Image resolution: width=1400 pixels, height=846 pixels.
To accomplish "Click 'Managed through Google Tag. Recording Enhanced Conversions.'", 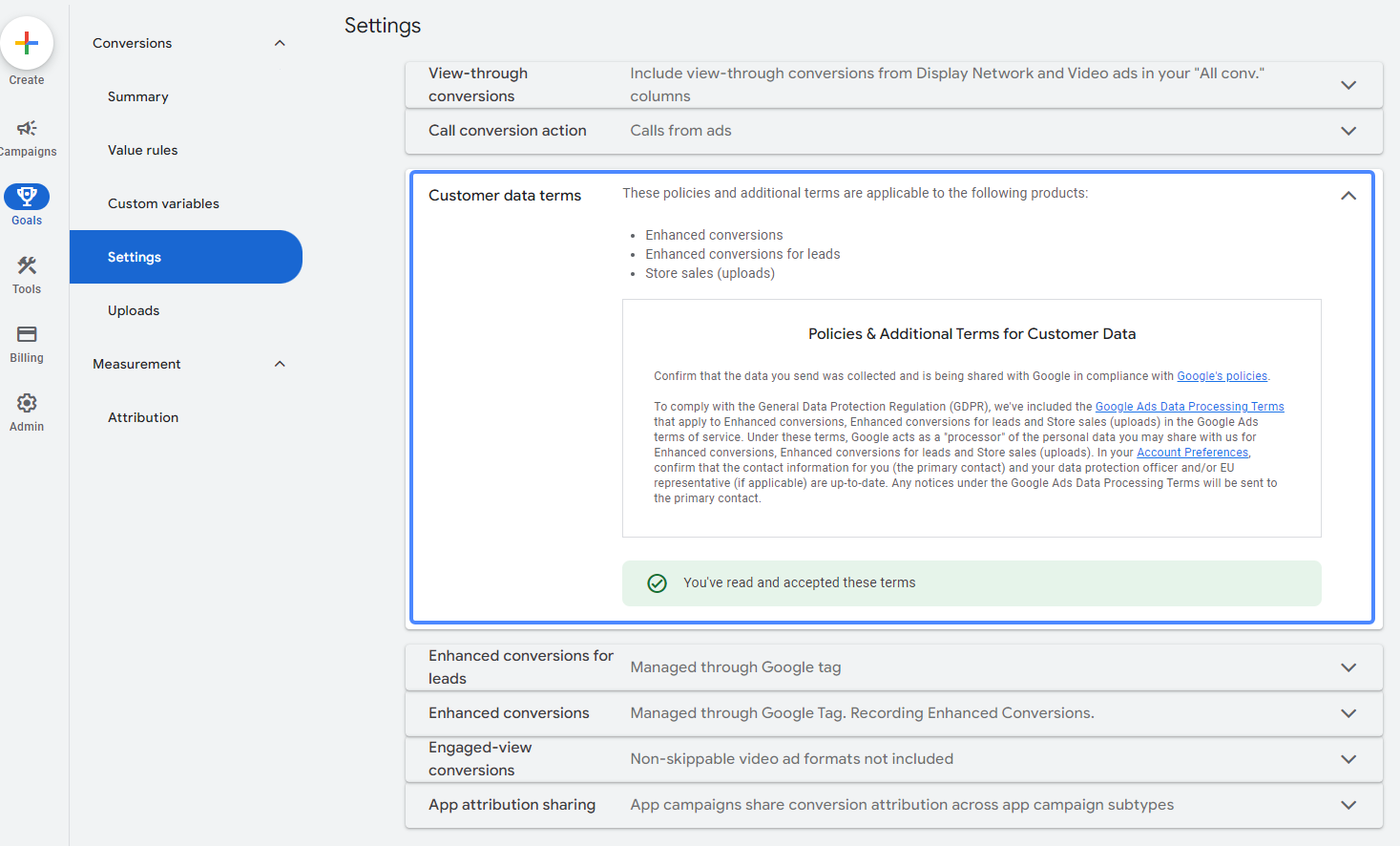I will pyautogui.click(x=862, y=713).
